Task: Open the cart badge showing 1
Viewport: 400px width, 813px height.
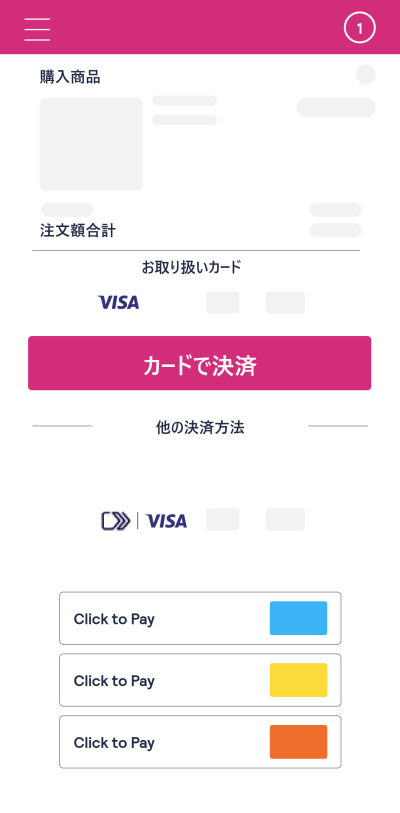Action: tap(360, 28)
